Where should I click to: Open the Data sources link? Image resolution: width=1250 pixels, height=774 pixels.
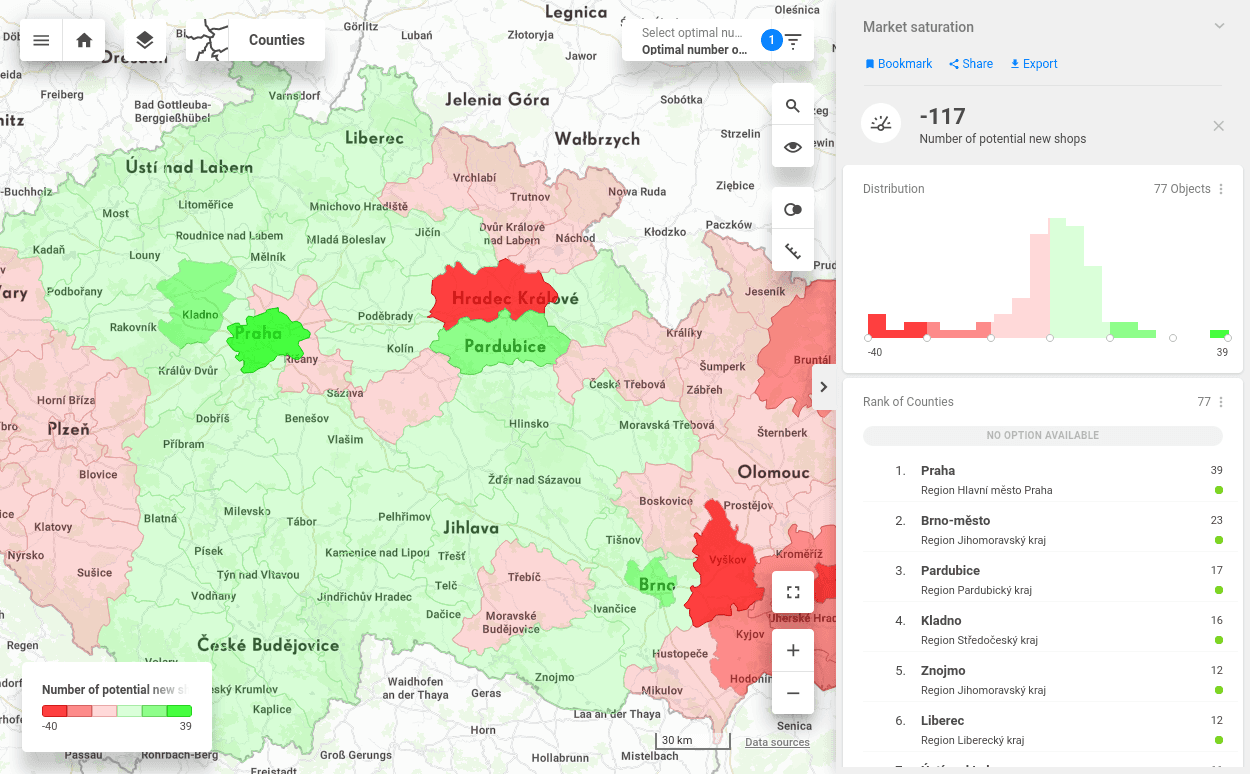pos(775,742)
